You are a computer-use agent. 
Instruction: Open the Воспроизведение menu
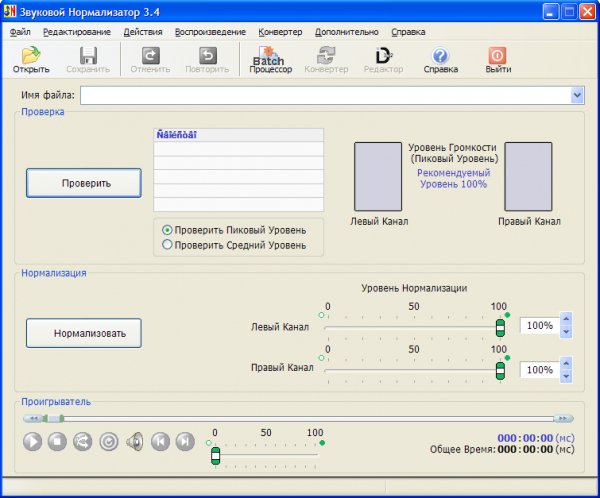[x=210, y=32]
